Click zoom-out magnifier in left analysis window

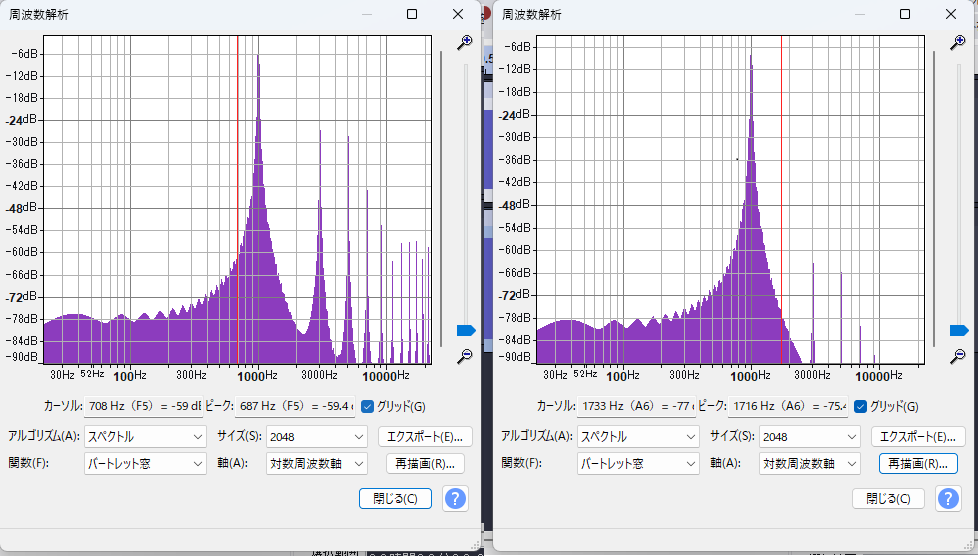pos(464,357)
